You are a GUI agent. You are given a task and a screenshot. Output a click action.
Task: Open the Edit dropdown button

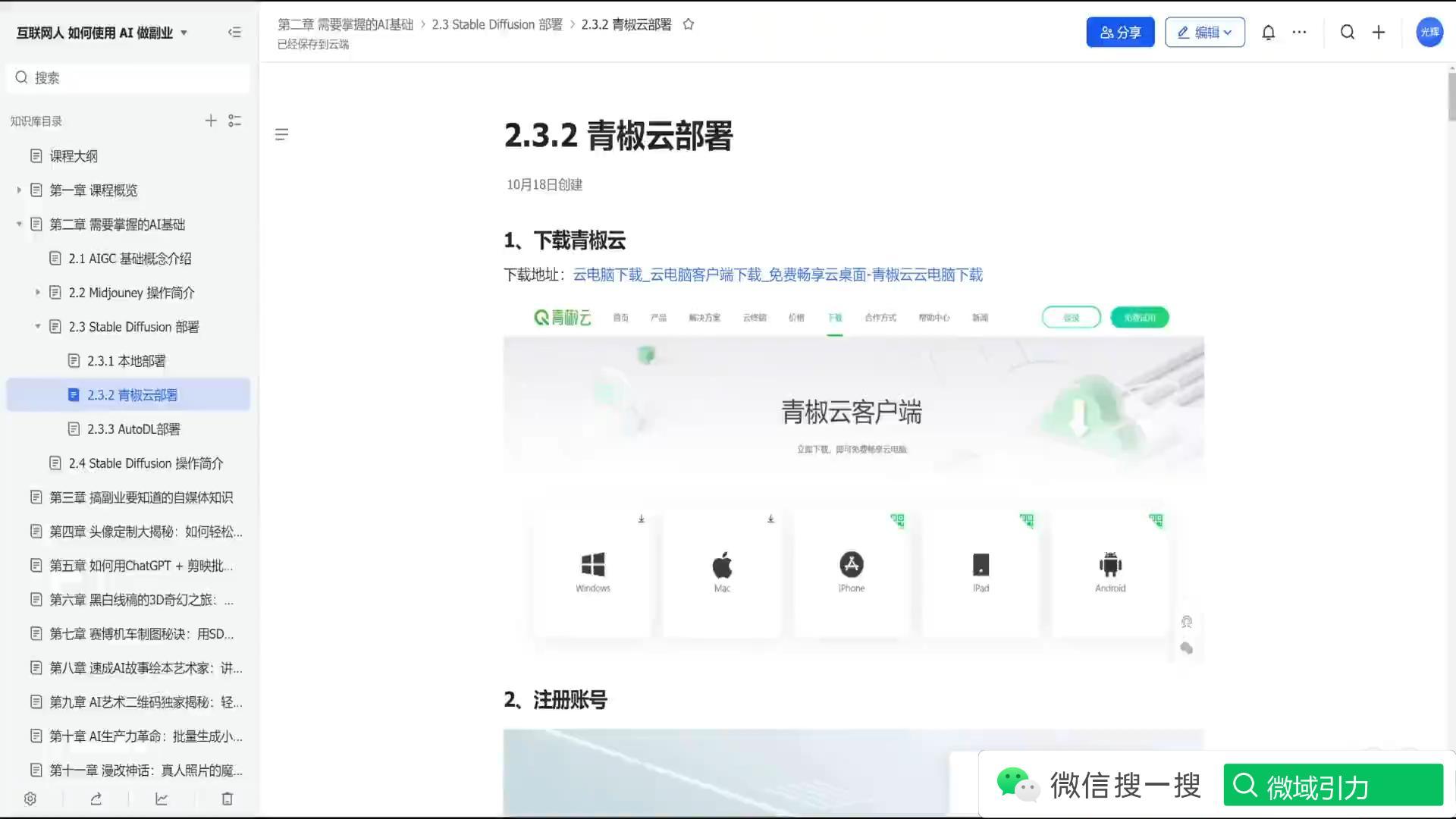[1204, 32]
